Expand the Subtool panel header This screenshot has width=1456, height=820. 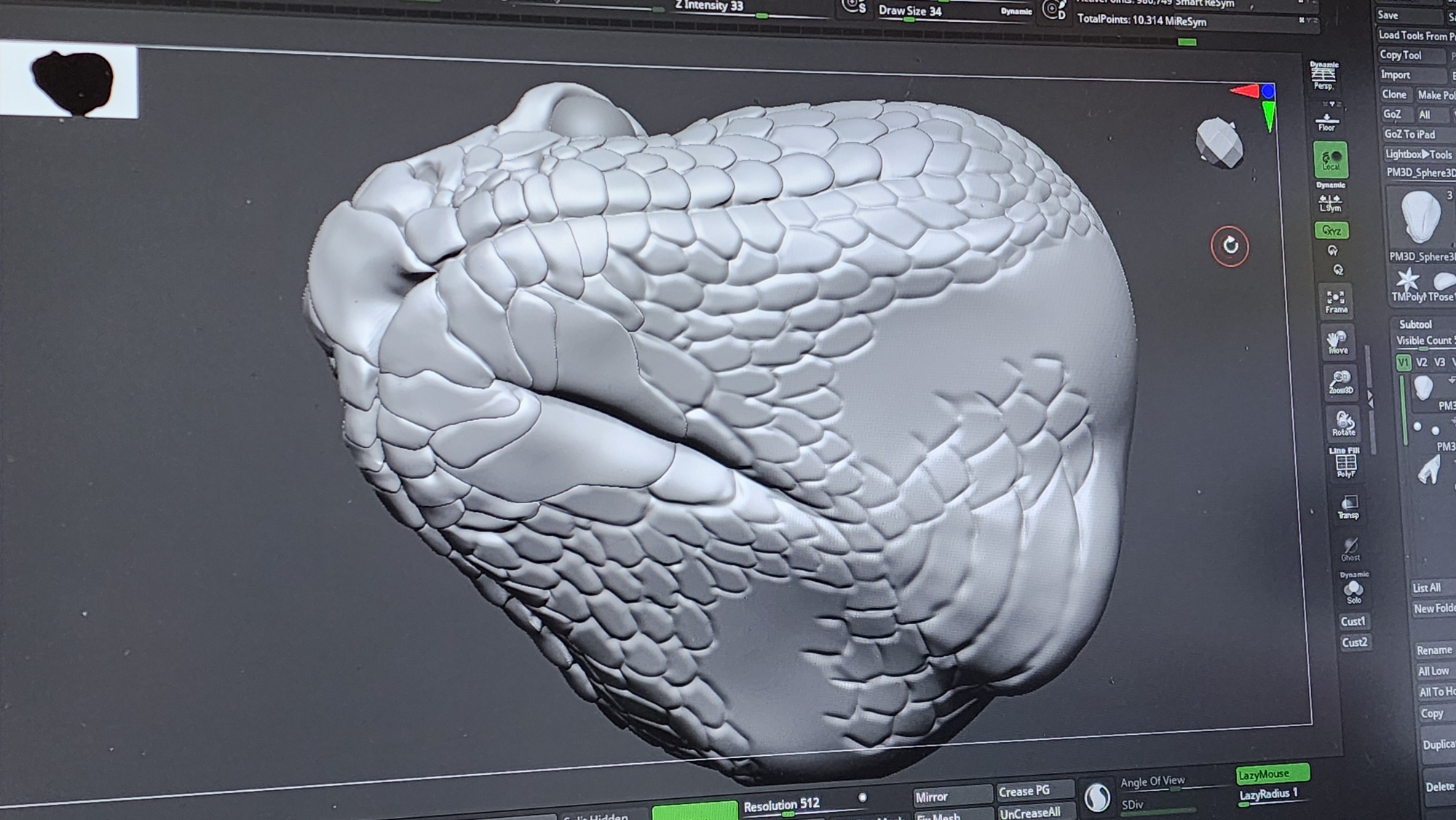[1415, 324]
